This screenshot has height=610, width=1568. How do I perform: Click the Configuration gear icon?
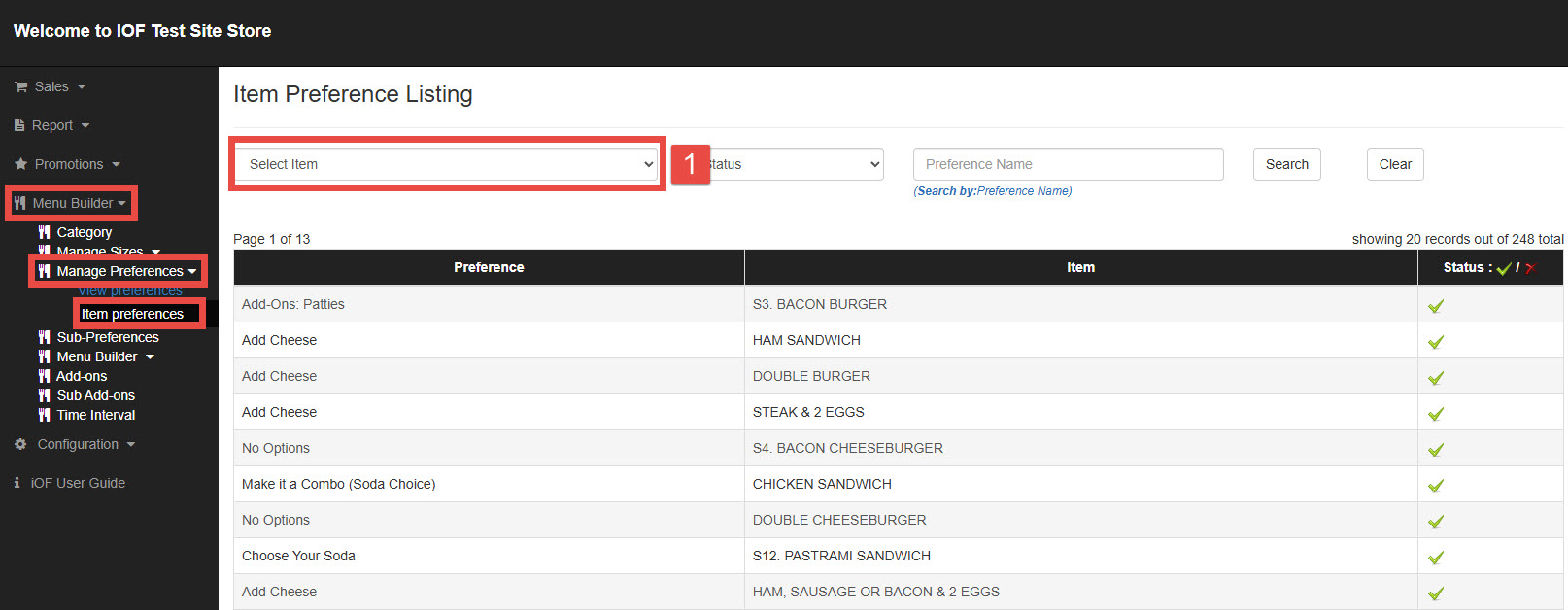point(20,444)
